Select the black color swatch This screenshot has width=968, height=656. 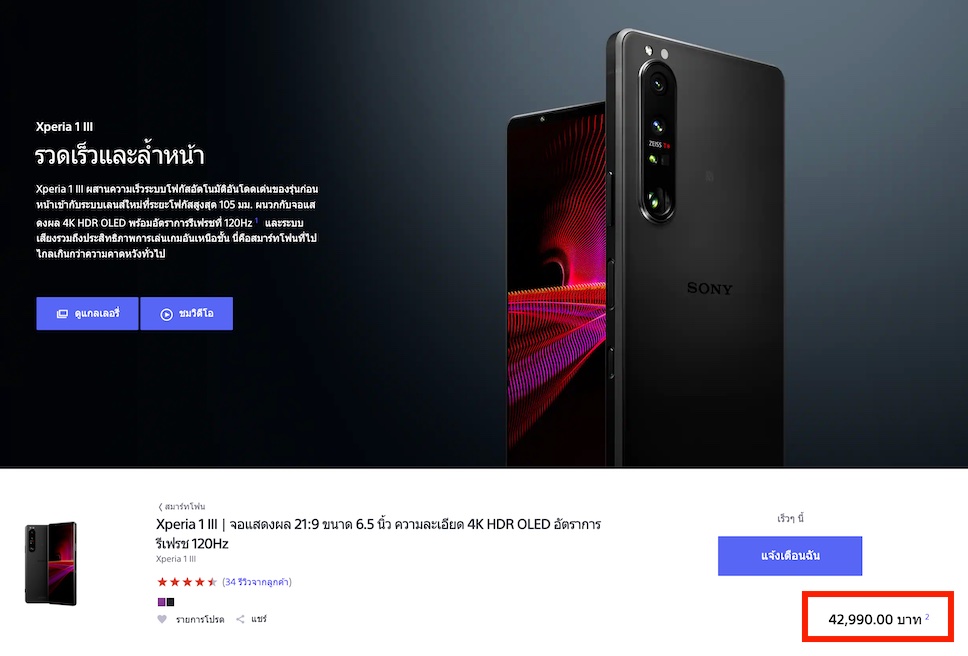(x=170, y=602)
